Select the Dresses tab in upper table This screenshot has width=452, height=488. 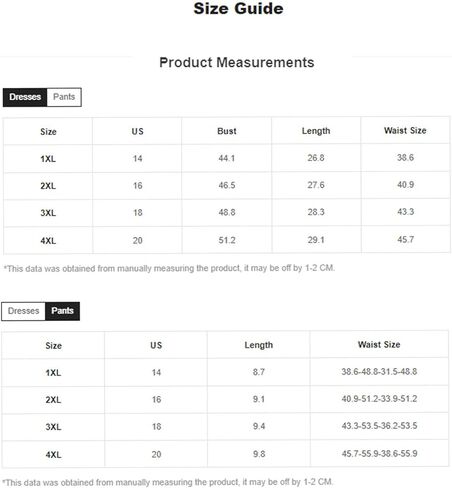25,97
